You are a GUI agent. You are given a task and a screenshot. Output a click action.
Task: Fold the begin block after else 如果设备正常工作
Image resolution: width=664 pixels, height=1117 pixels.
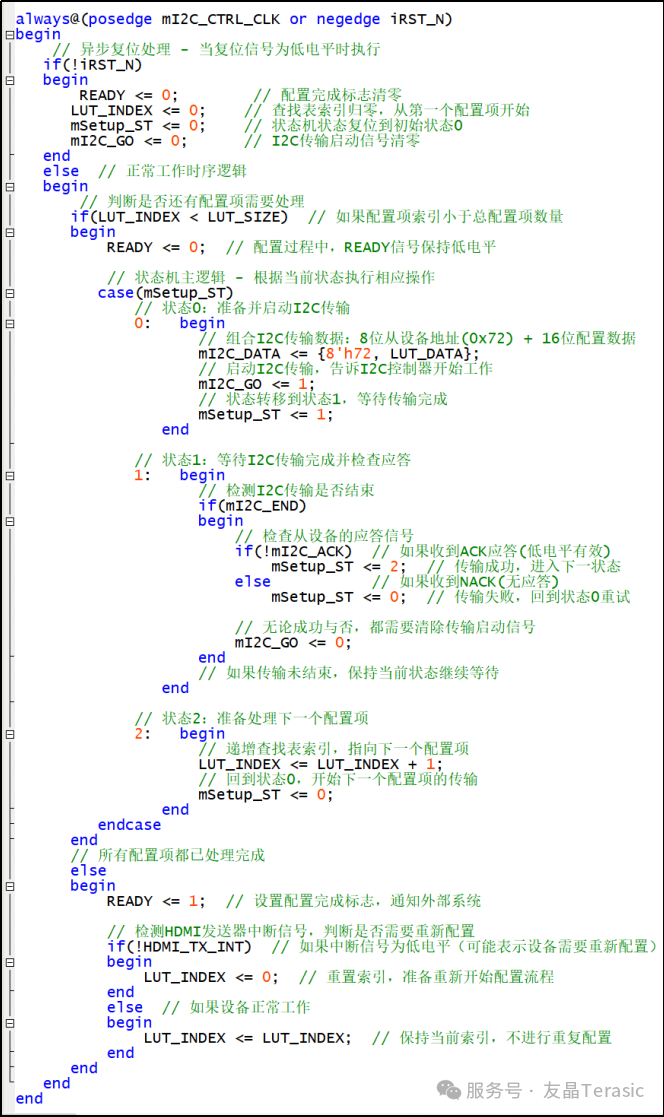pyautogui.click(x=10, y=1023)
